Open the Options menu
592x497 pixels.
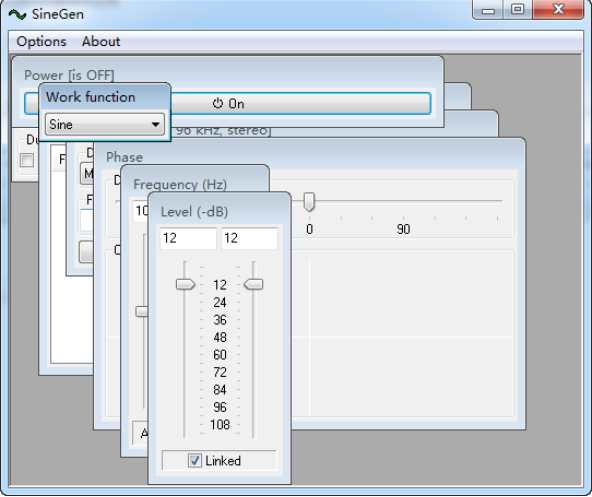pyautogui.click(x=41, y=42)
